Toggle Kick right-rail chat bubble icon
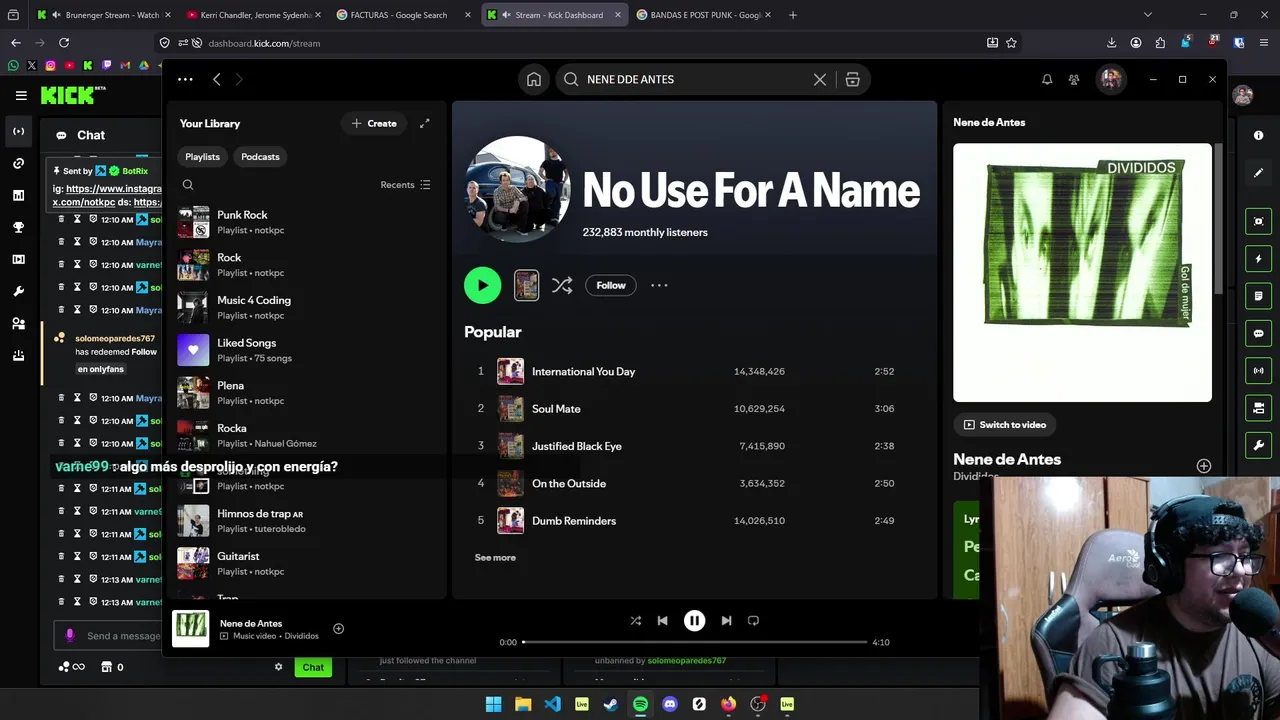The height and width of the screenshot is (720, 1280). coord(1258,334)
